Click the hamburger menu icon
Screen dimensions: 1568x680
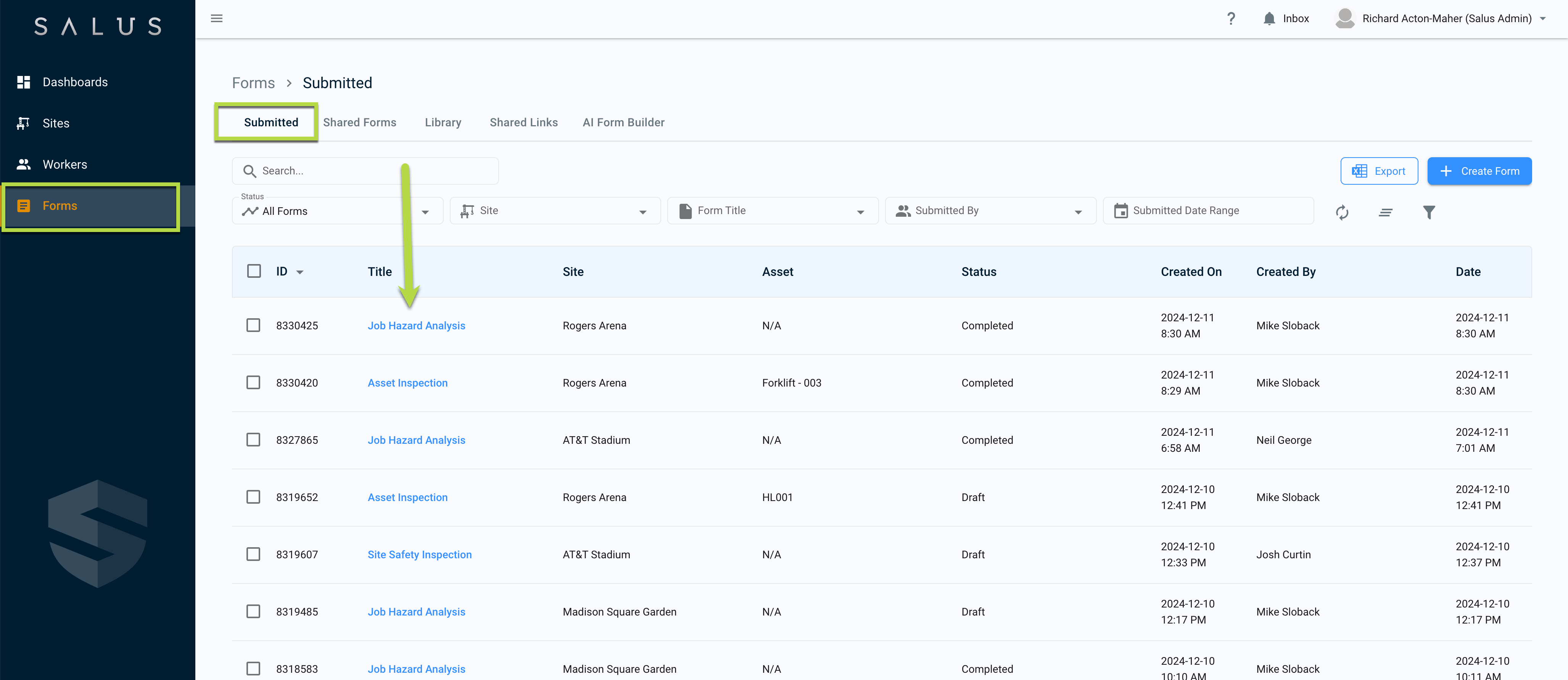pos(217,18)
